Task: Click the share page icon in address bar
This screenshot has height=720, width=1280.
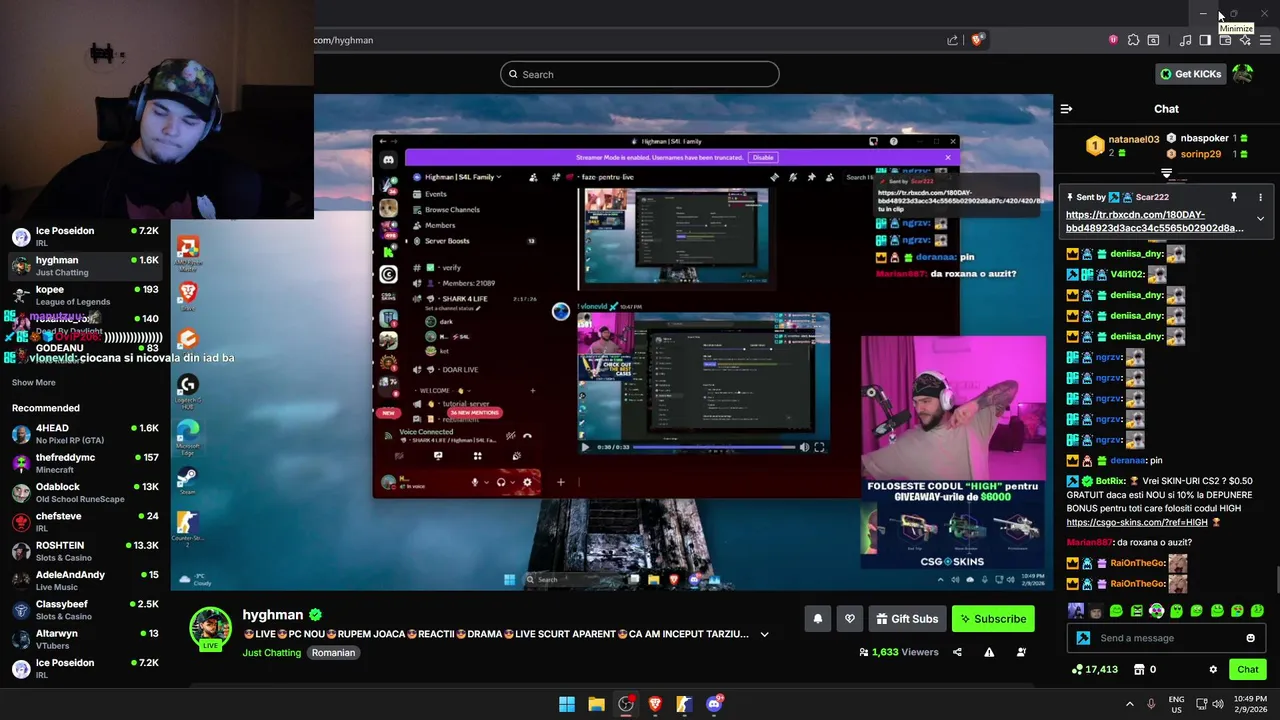Action: pyautogui.click(x=953, y=40)
